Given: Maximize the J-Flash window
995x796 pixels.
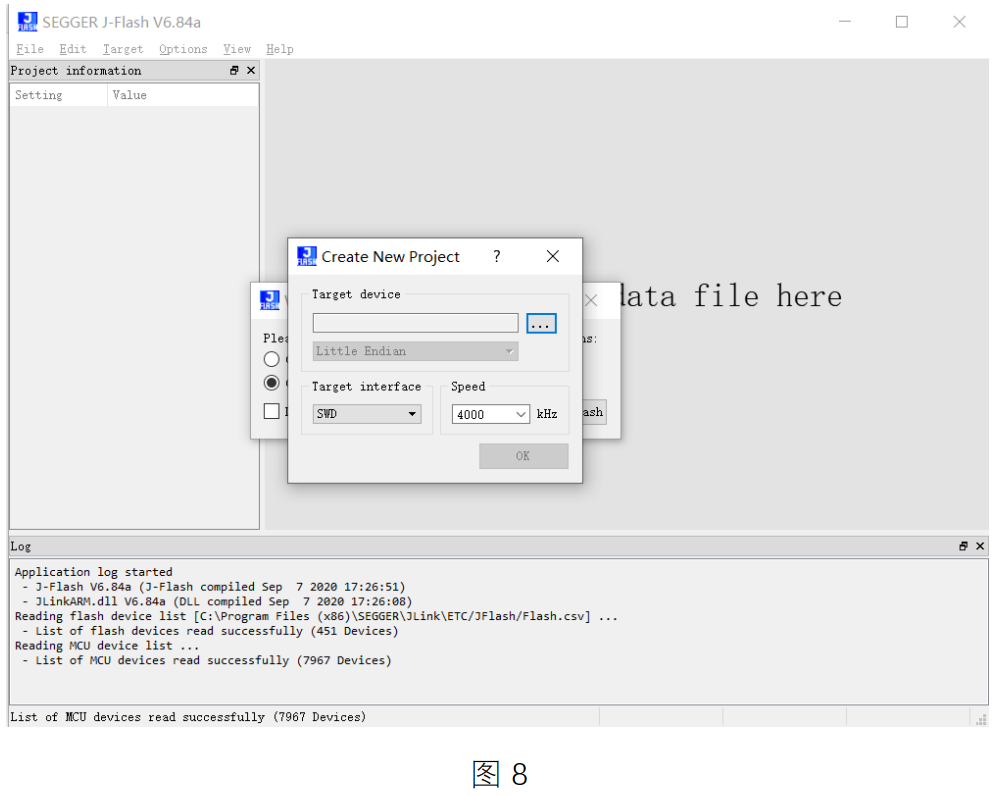Looking at the screenshot, I should click(902, 22).
